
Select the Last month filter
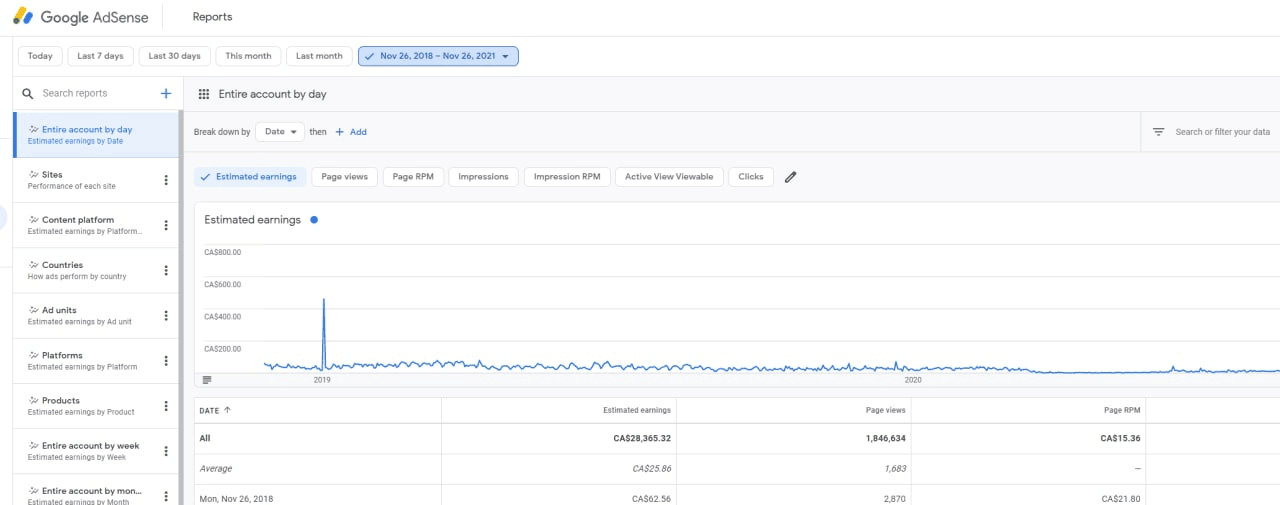click(x=319, y=56)
